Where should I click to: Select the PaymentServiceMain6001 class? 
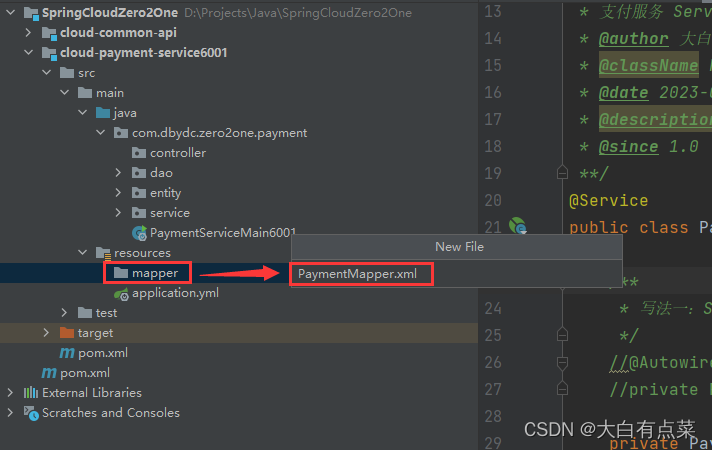click(x=222, y=232)
